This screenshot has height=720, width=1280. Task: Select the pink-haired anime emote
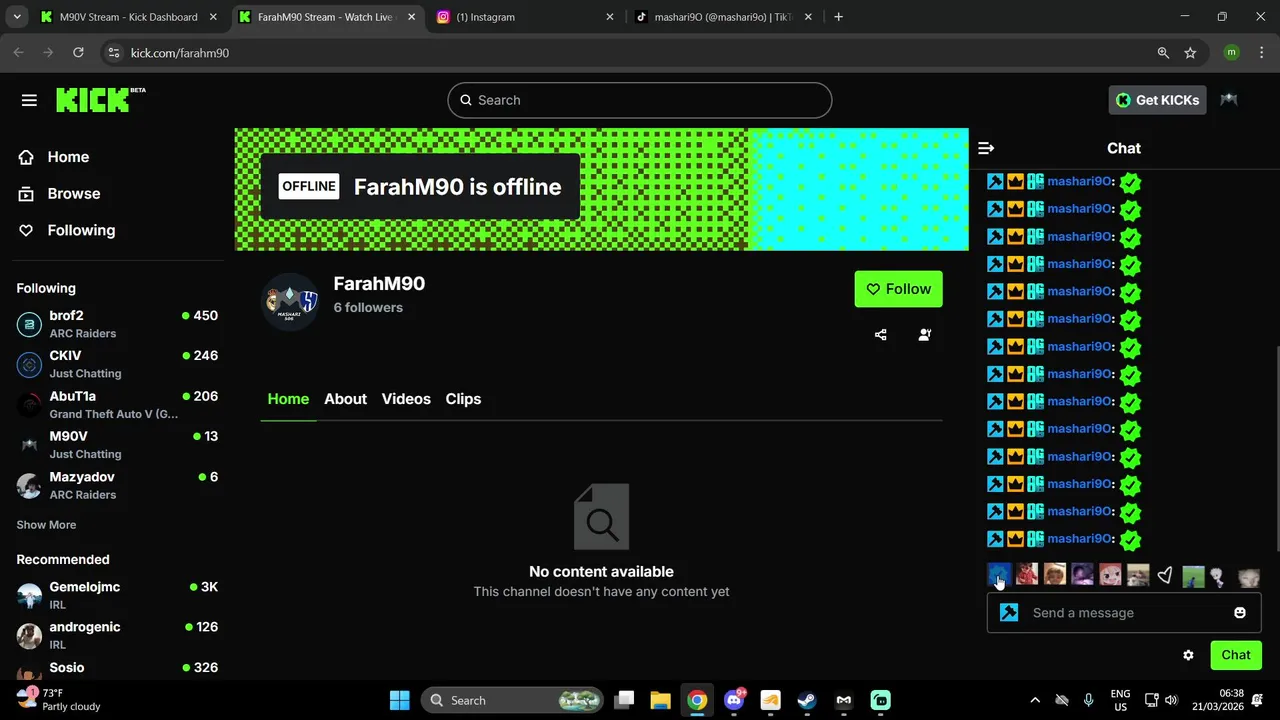tap(1110, 576)
